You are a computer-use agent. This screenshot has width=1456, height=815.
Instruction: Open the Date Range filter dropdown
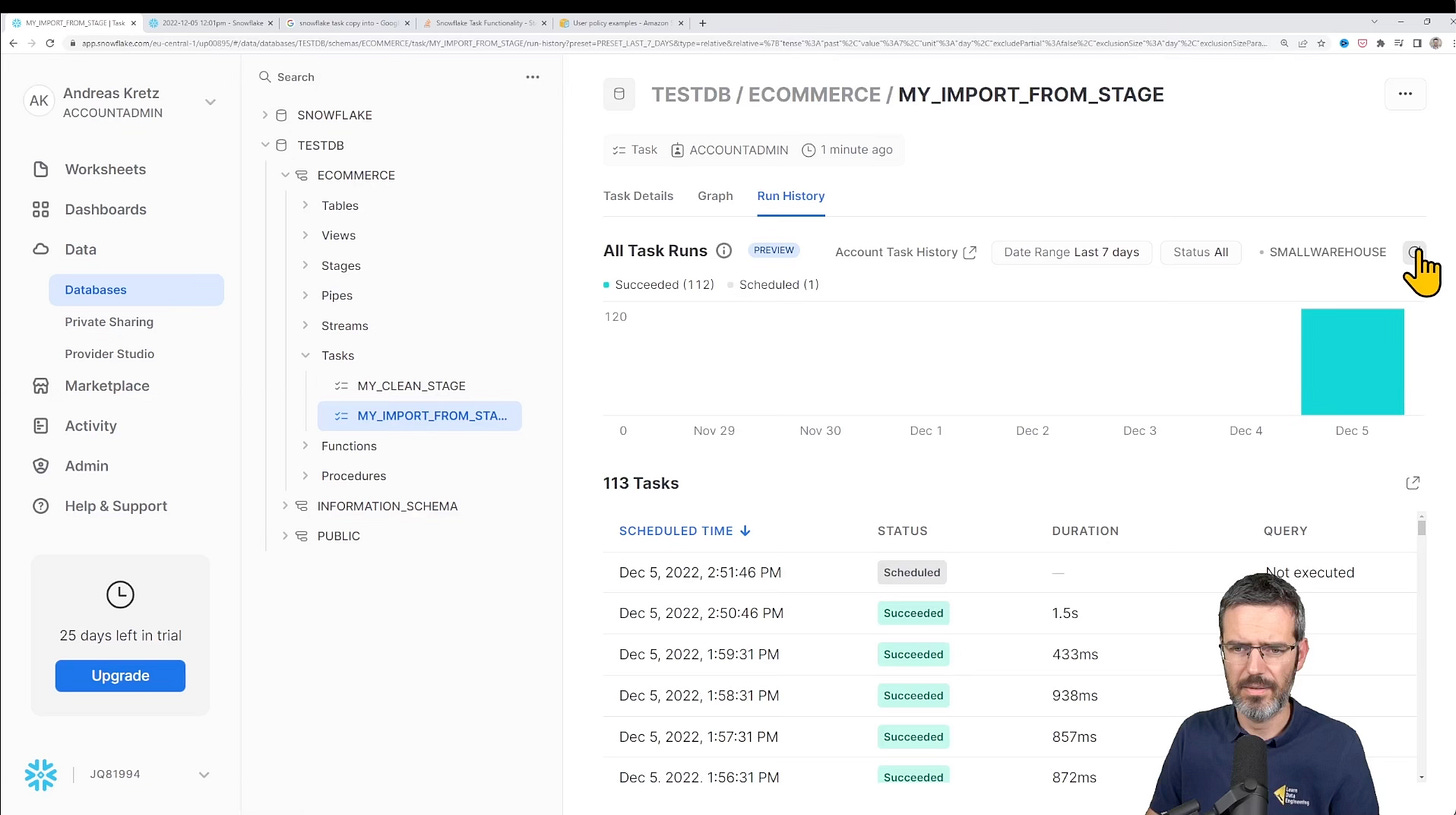(1071, 252)
